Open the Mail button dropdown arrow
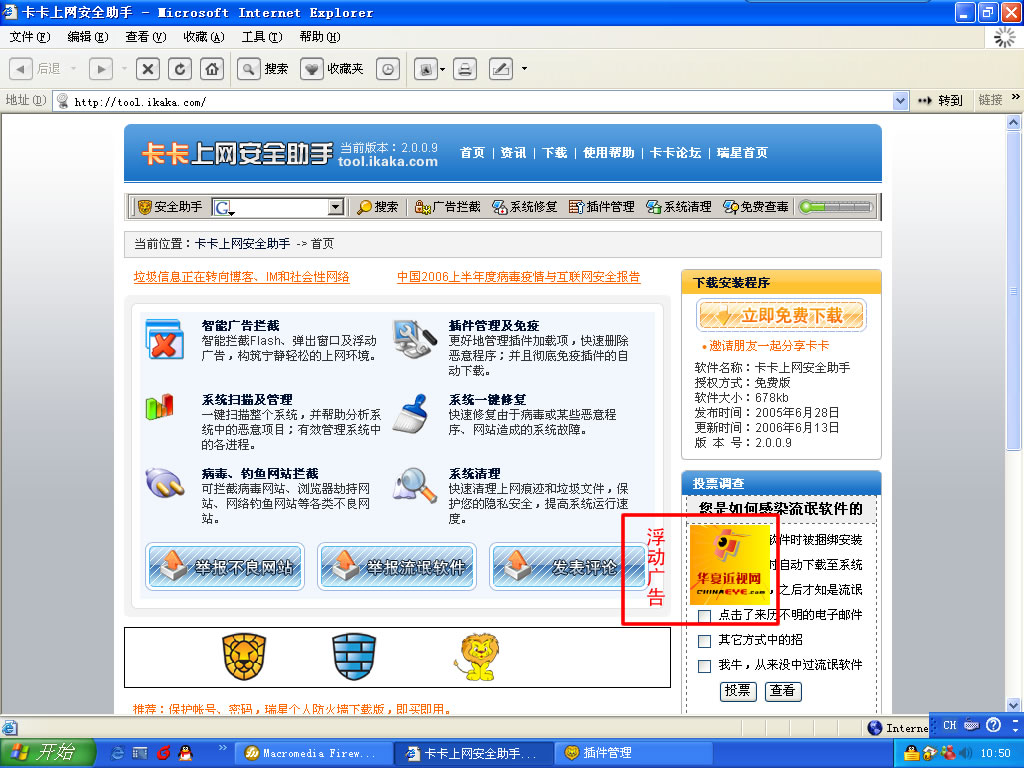 coord(443,69)
